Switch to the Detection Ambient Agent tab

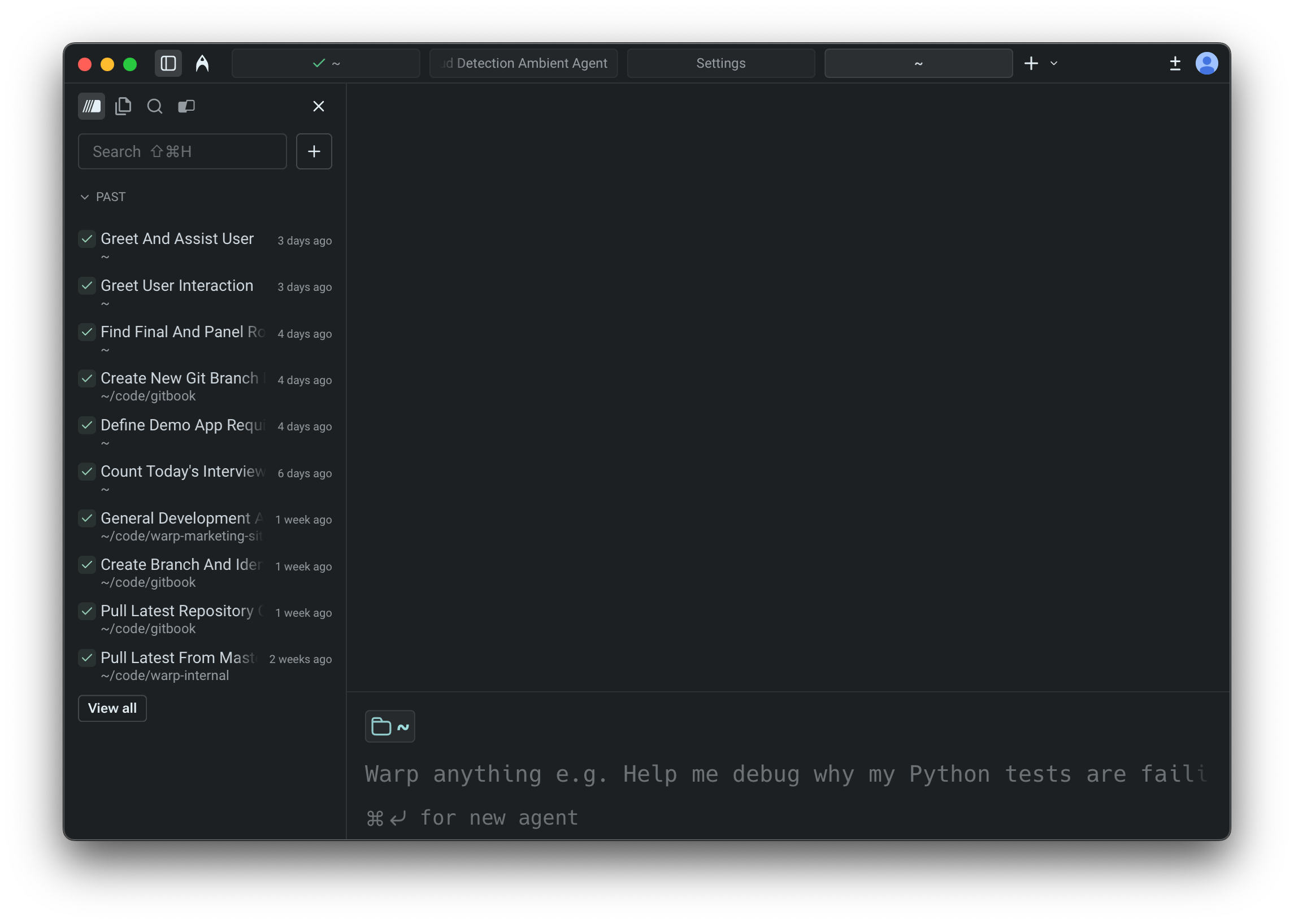tap(524, 63)
